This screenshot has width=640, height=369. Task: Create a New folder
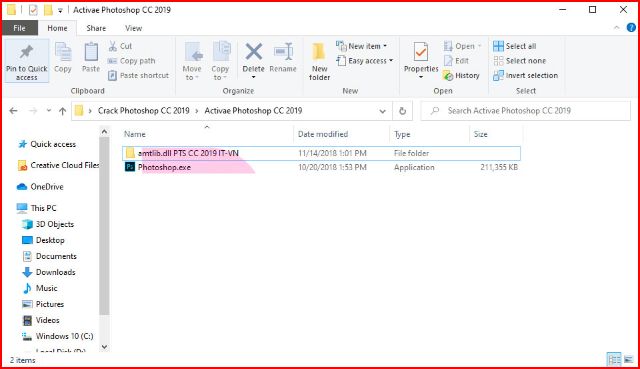(319, 61)
